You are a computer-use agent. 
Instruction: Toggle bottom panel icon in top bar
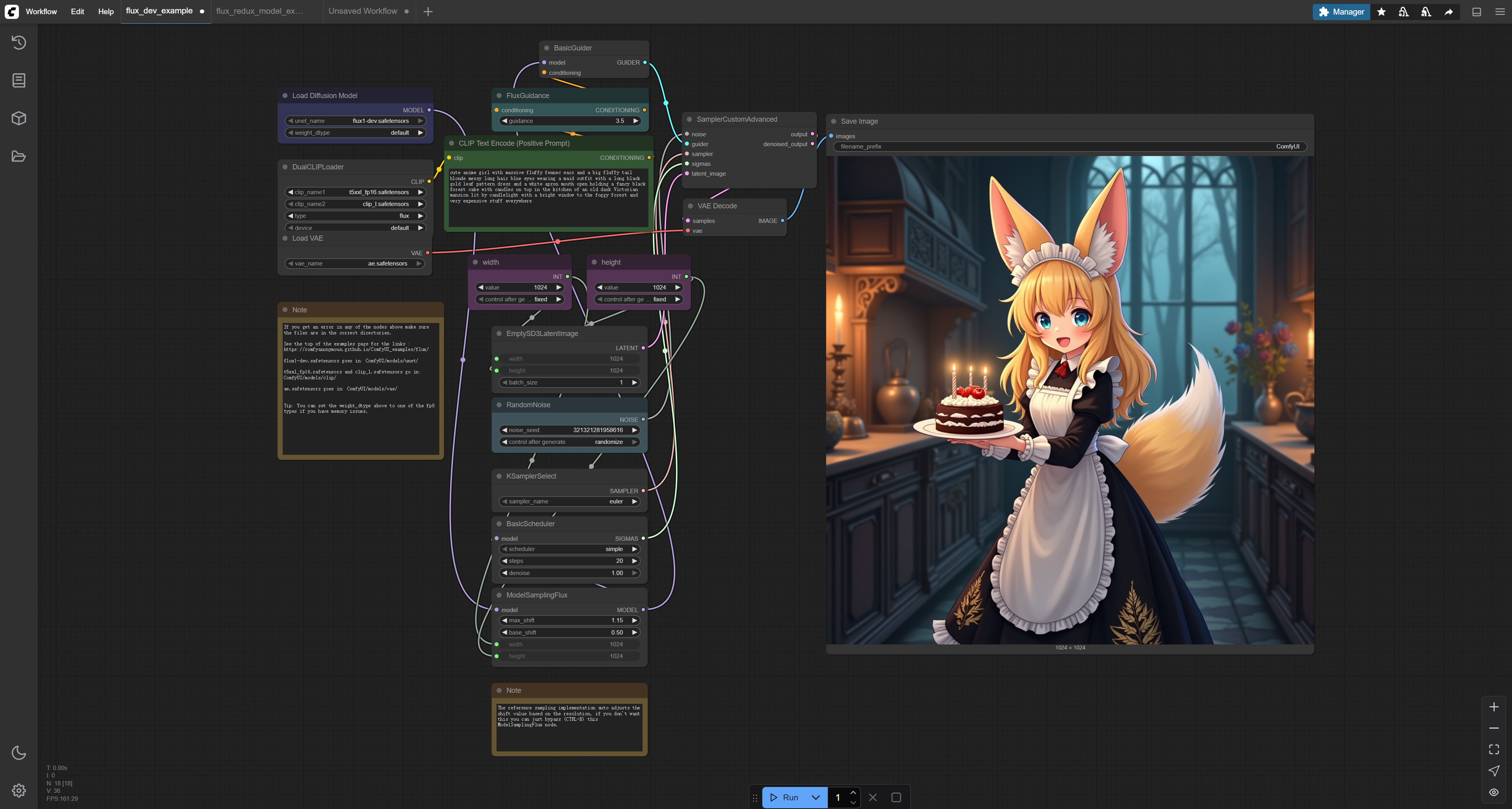point(1477,12)
